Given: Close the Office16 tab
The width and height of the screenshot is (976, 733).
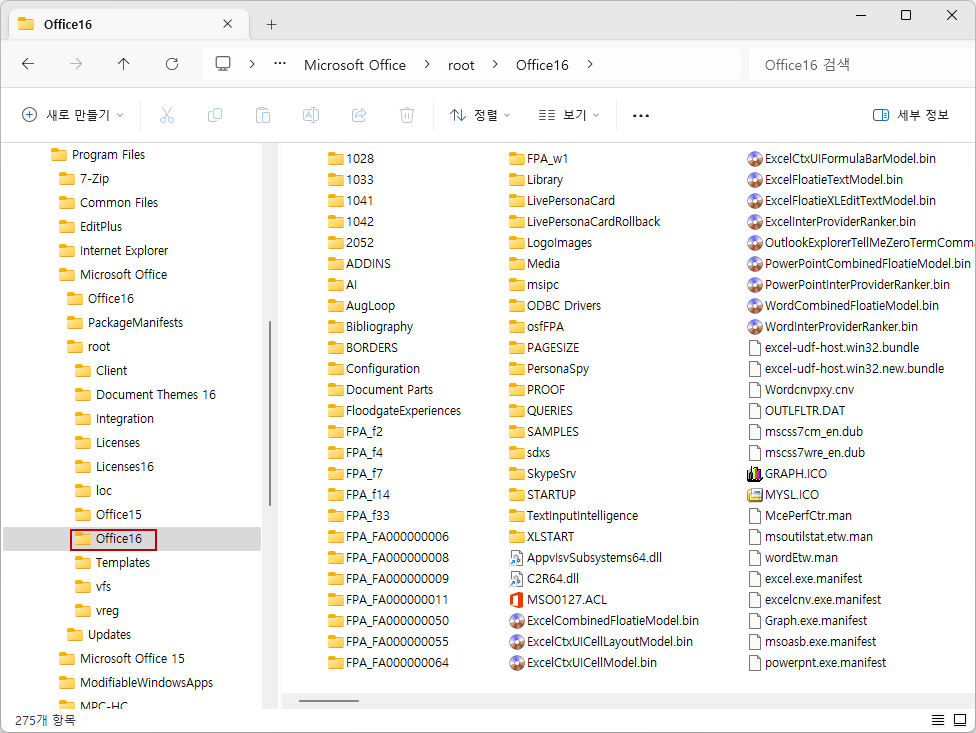Looking at the screenshot, I should coord(227,24).
